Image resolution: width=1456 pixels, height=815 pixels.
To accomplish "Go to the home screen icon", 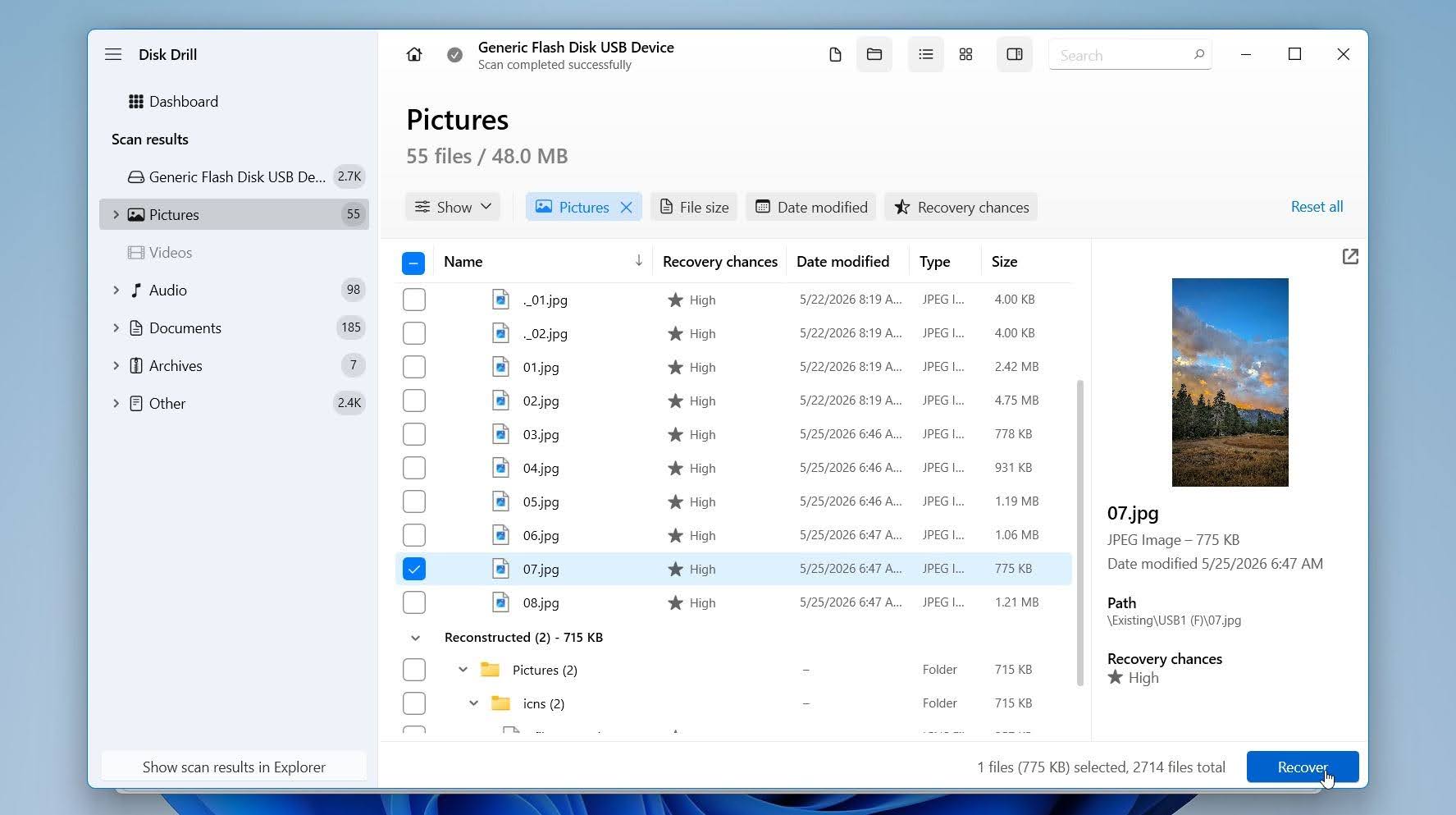I will [414, 54].
